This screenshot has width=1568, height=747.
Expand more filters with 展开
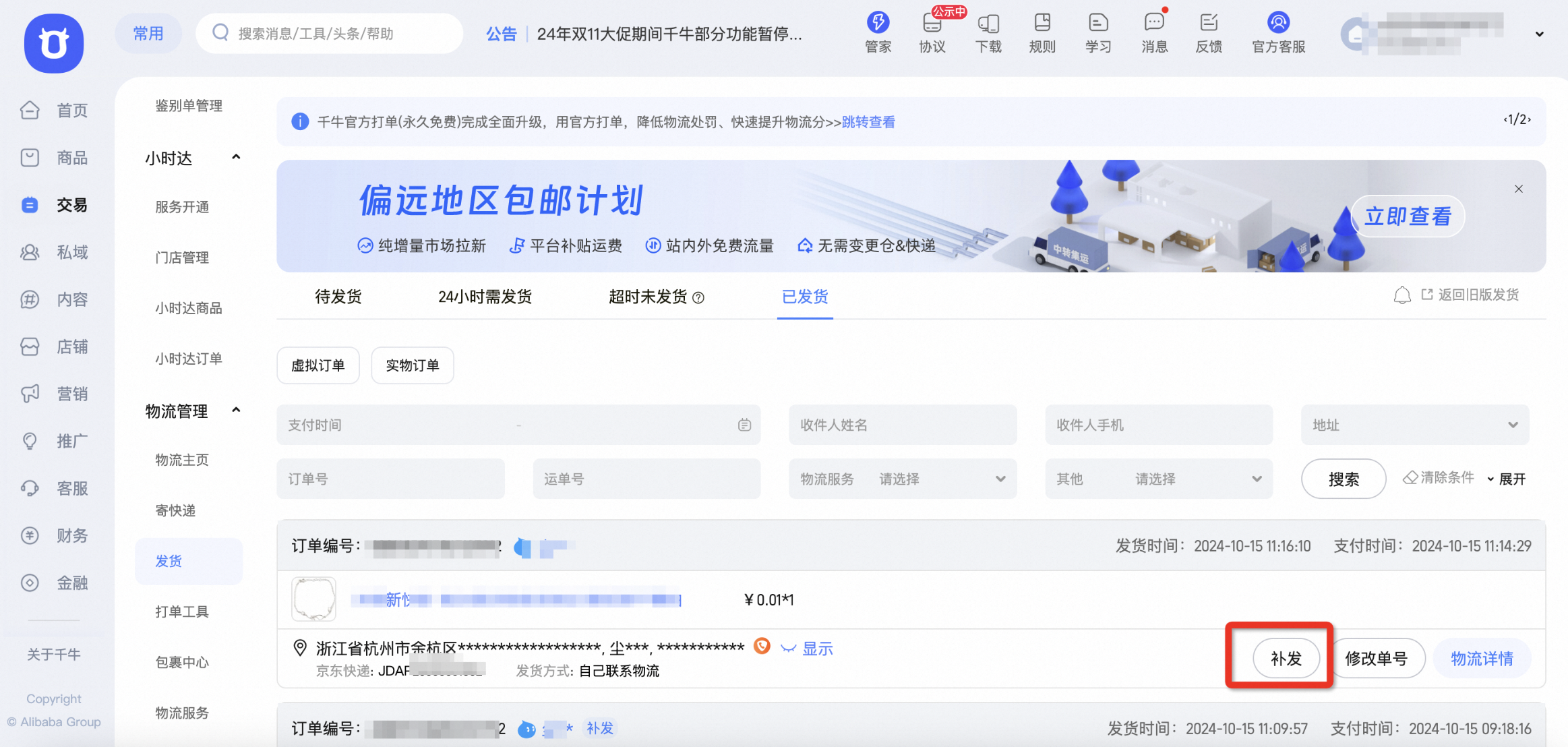click(1507, 479)
